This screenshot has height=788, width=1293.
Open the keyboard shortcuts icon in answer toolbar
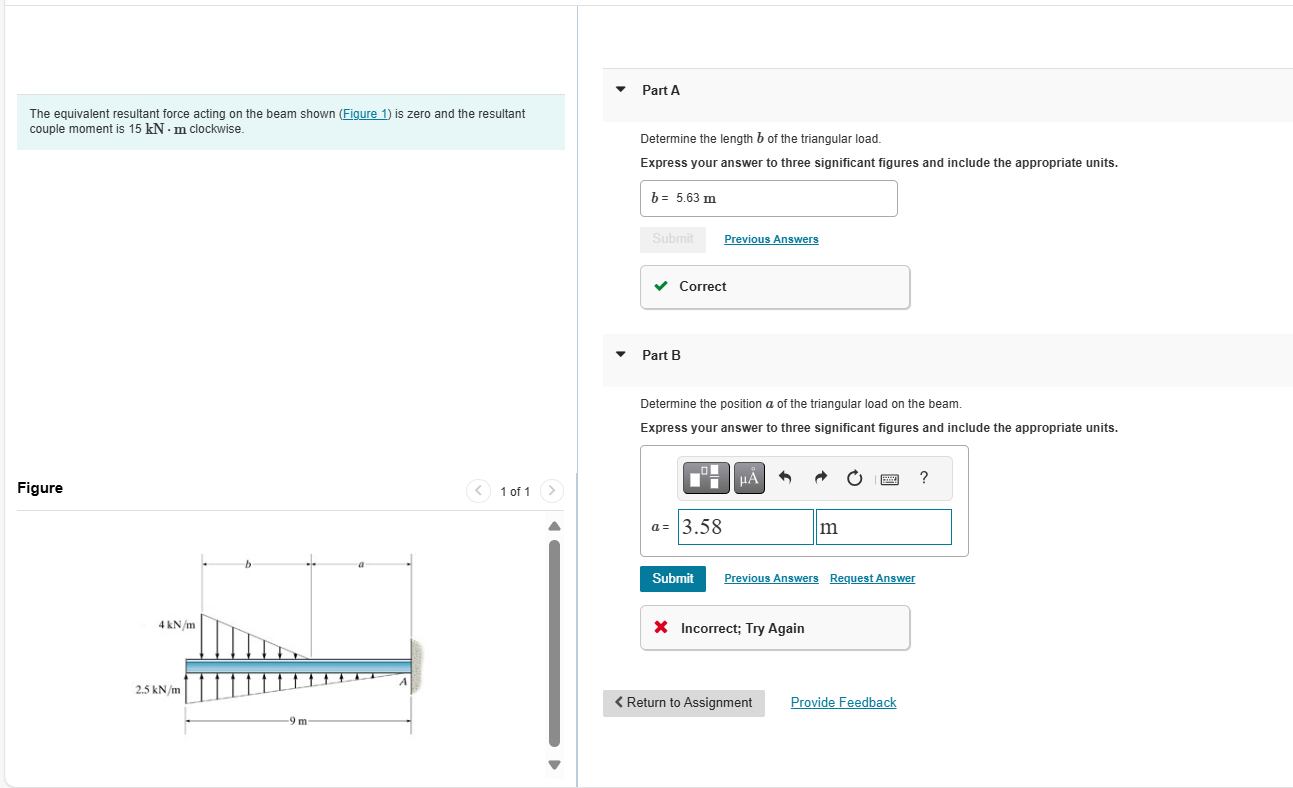889,478
